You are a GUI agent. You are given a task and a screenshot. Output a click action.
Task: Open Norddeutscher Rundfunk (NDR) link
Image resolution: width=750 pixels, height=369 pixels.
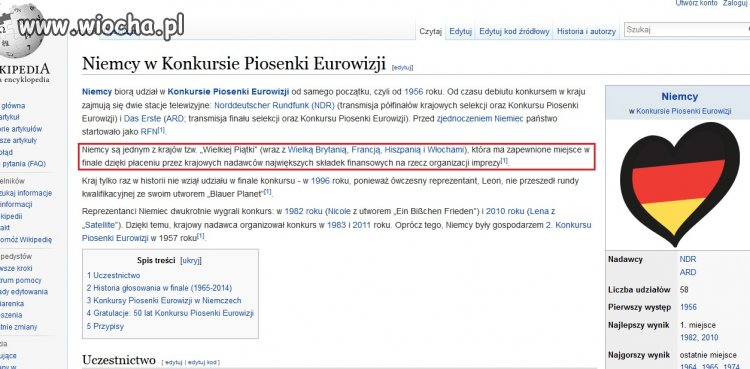pos(274,105)
